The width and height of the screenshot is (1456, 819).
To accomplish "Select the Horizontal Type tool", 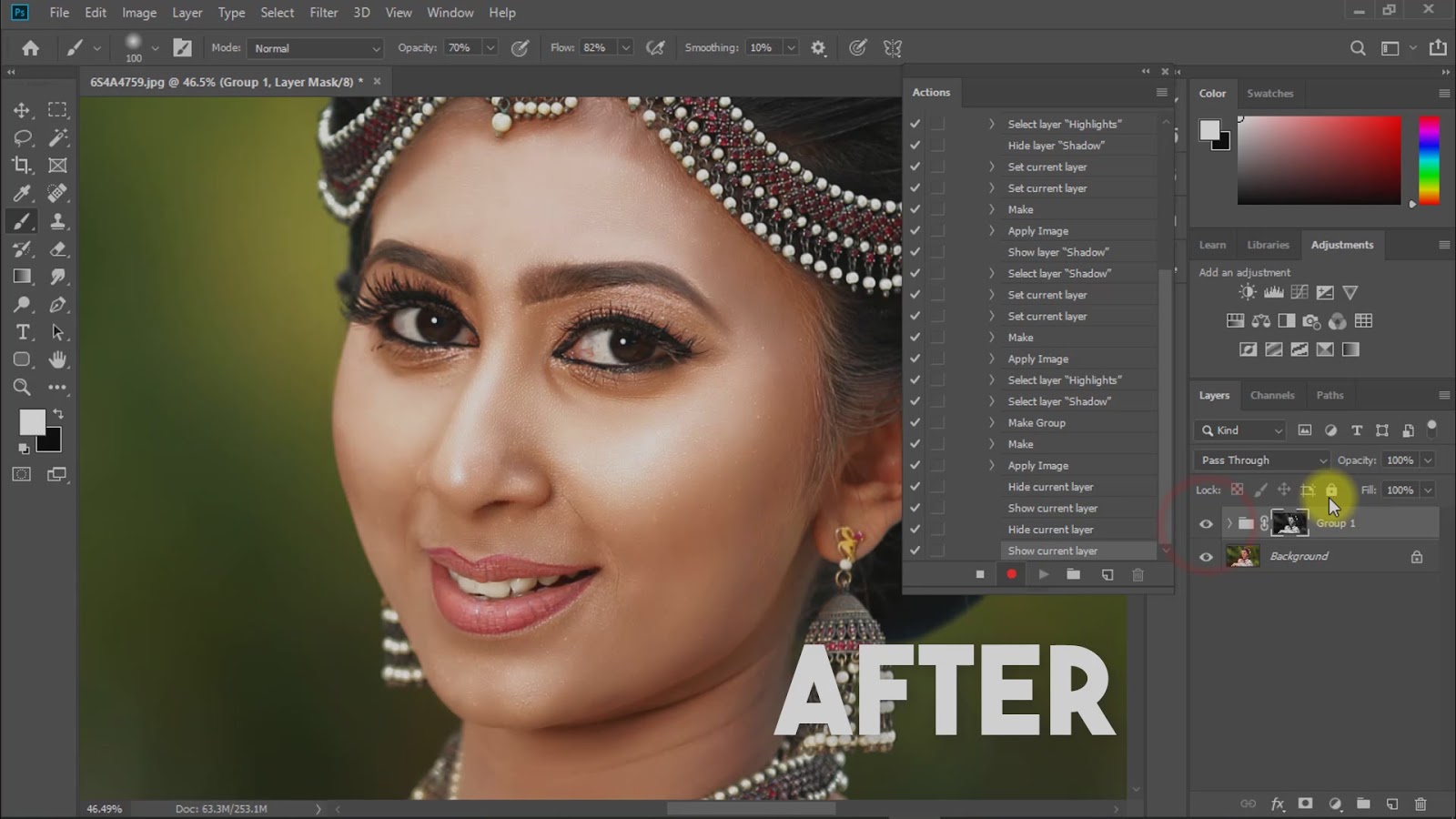I will (22, 332).
